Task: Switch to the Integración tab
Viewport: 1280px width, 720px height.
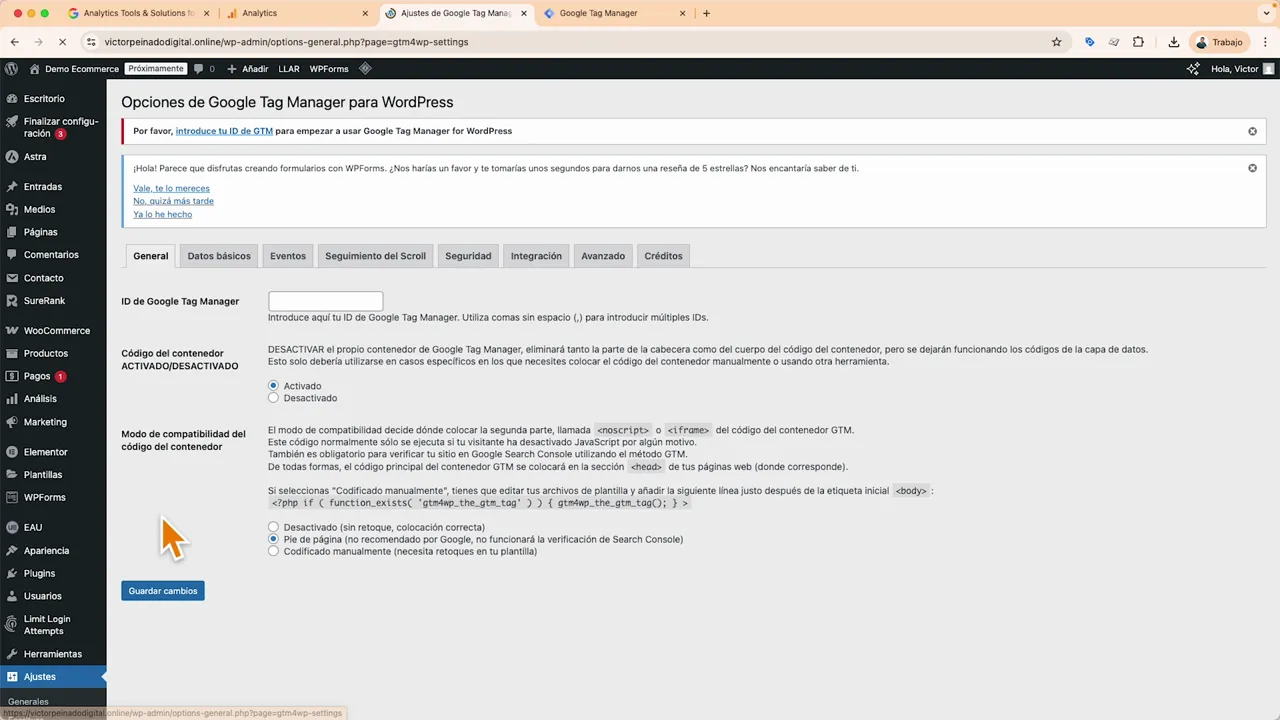Action: tap(536, 256)
